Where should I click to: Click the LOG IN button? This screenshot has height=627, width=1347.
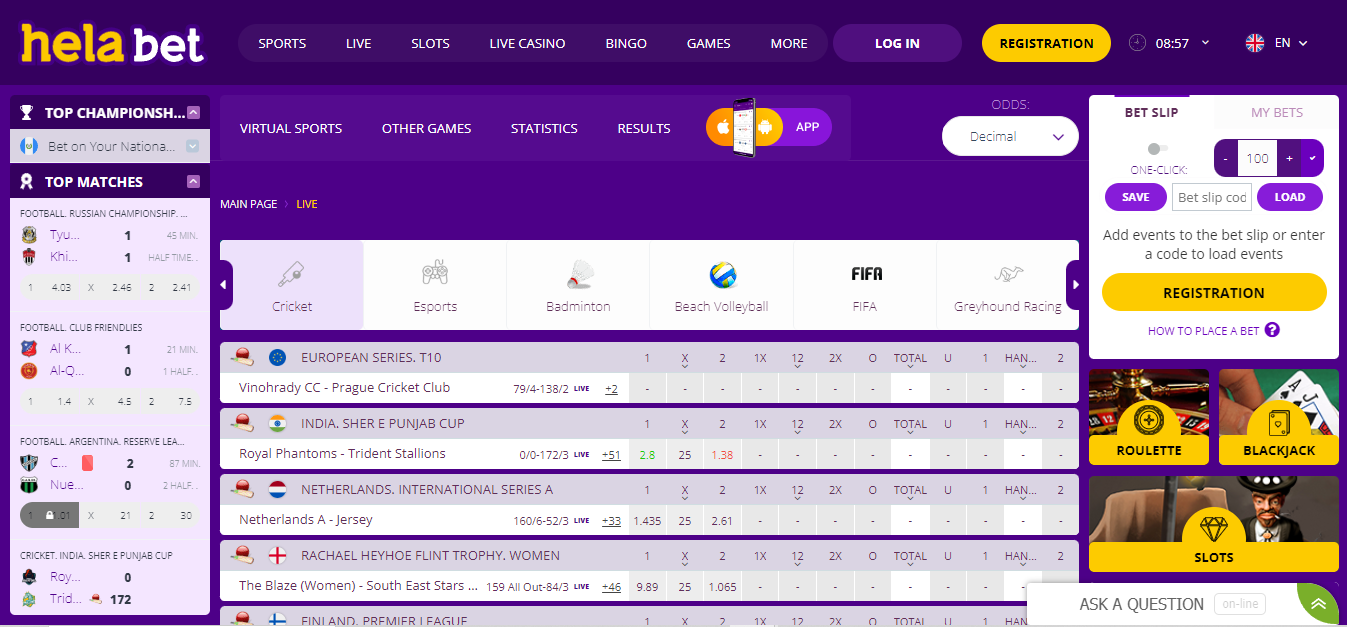897,43
